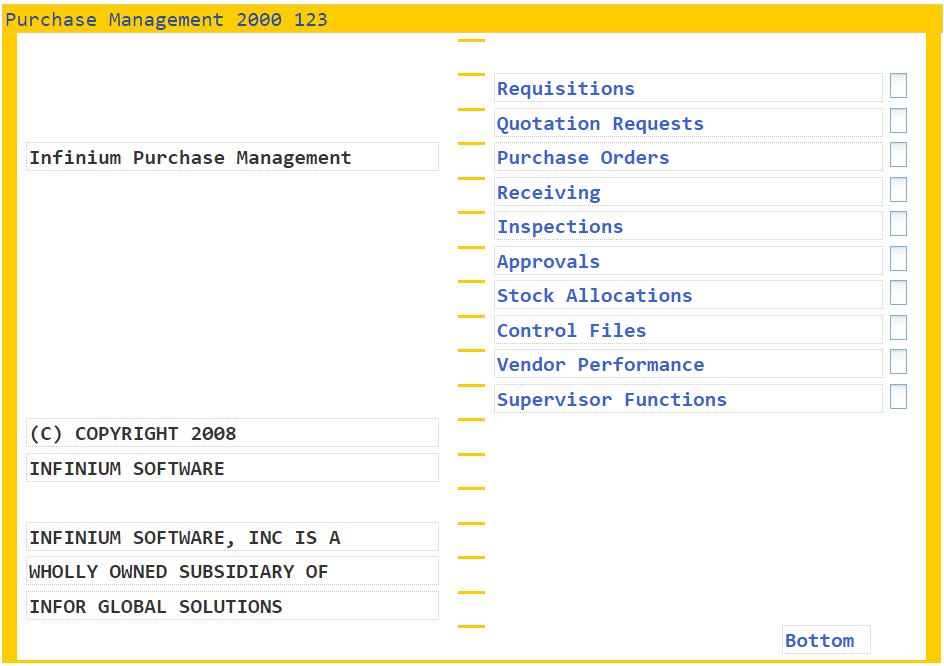Go to Purchase Orders
The width and height of the screenshot is (944, 666).
(688, 158)
